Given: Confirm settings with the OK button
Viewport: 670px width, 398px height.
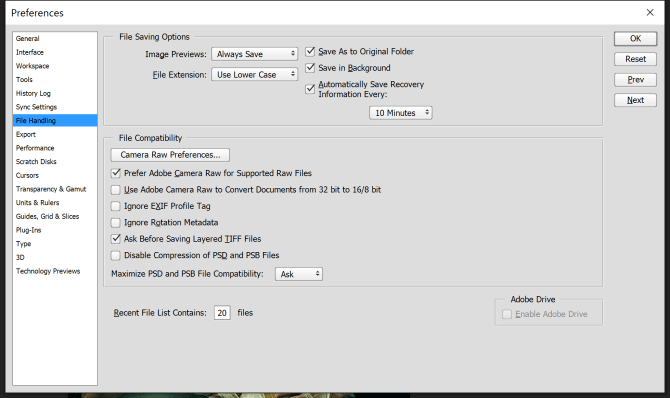Looking at the screenshot, I should point(635,38).
